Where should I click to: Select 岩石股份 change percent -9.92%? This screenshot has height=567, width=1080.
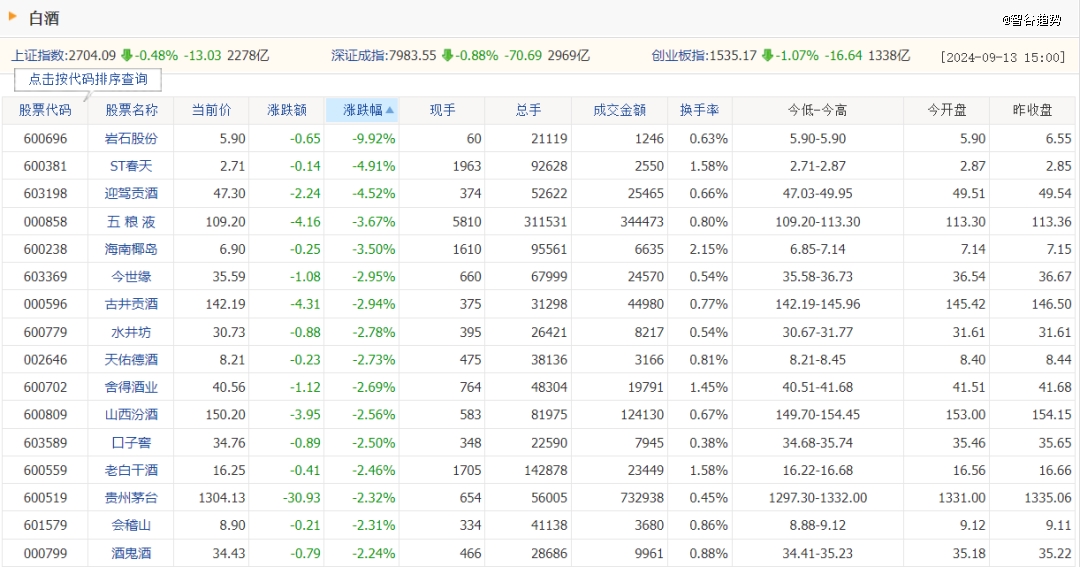click(x=374, y=138)
